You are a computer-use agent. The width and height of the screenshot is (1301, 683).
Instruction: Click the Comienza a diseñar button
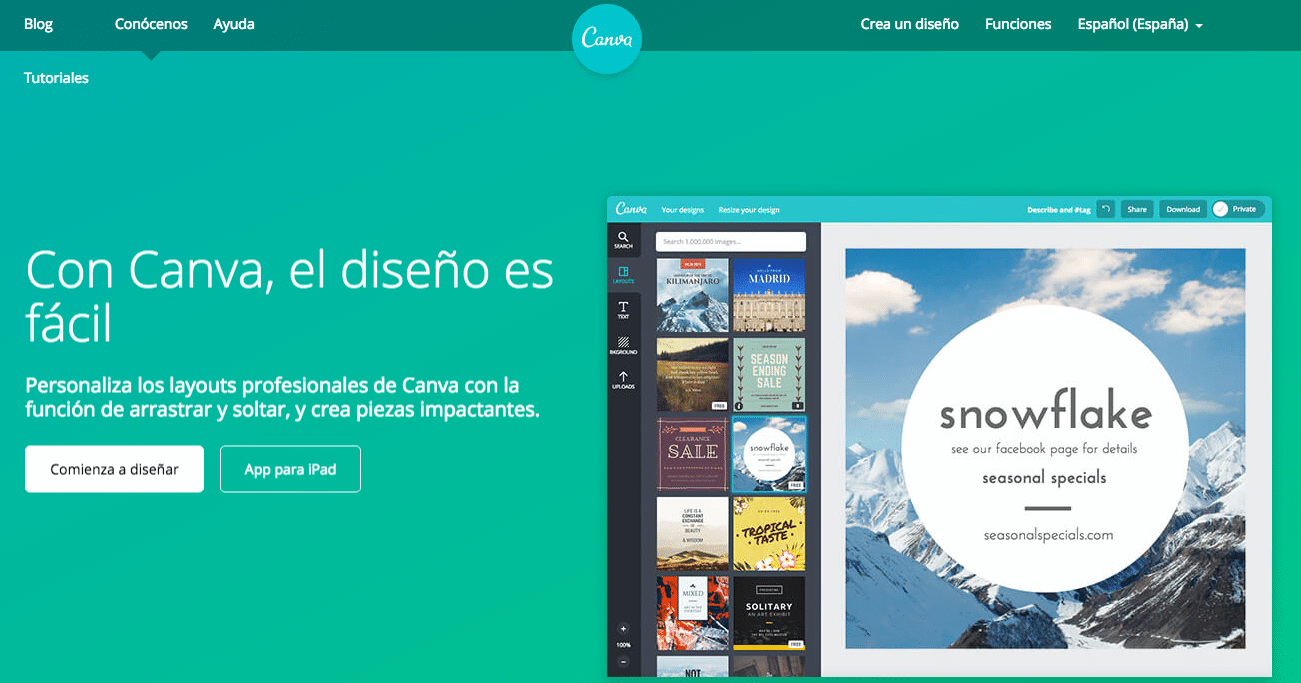[x=114, y=469]
